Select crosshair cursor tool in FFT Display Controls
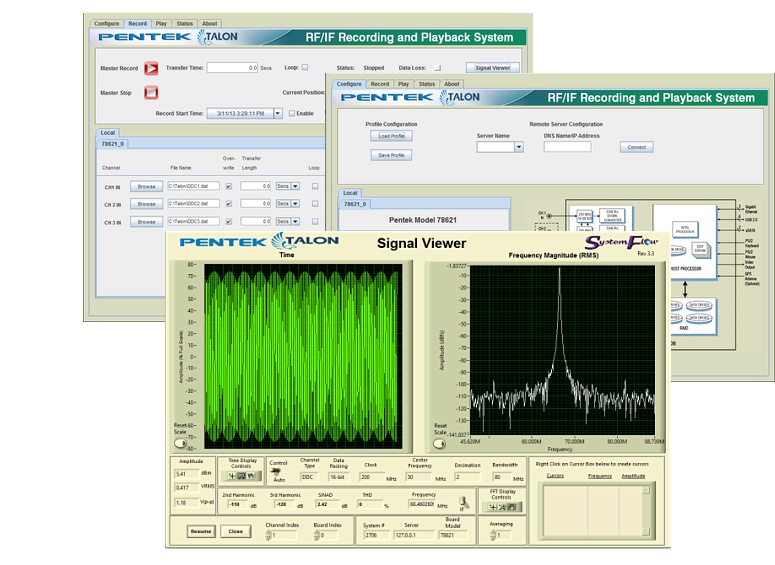 coord(493,507)
